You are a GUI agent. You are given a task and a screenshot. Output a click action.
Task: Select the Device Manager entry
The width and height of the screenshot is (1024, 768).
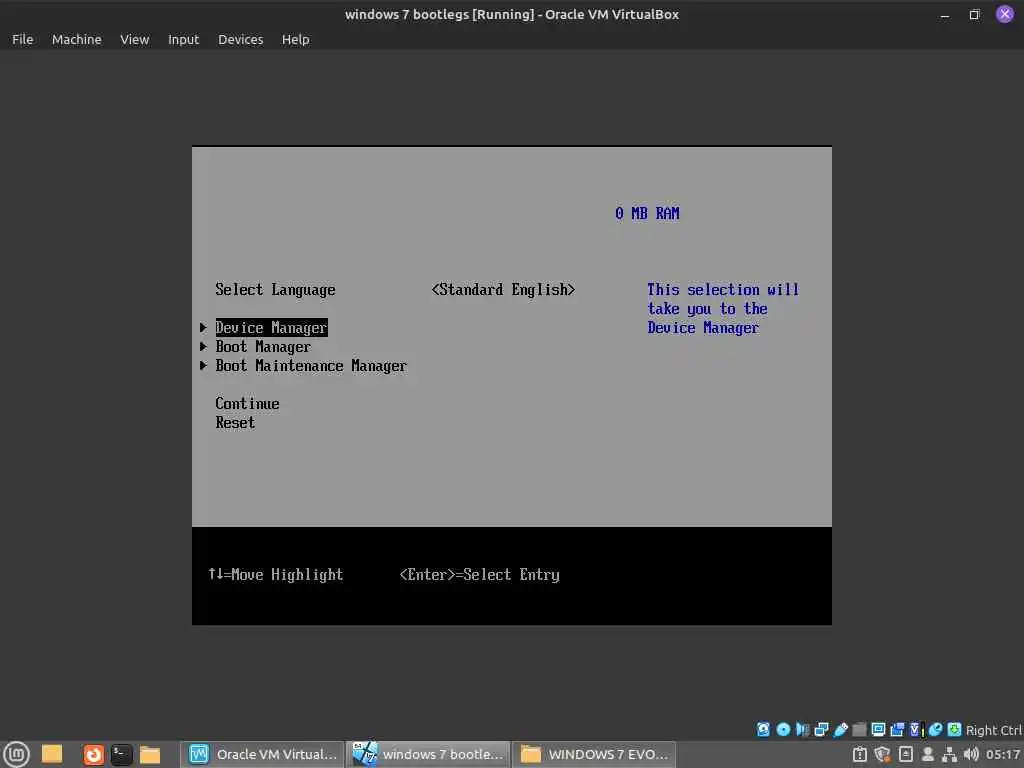[271, 327]
